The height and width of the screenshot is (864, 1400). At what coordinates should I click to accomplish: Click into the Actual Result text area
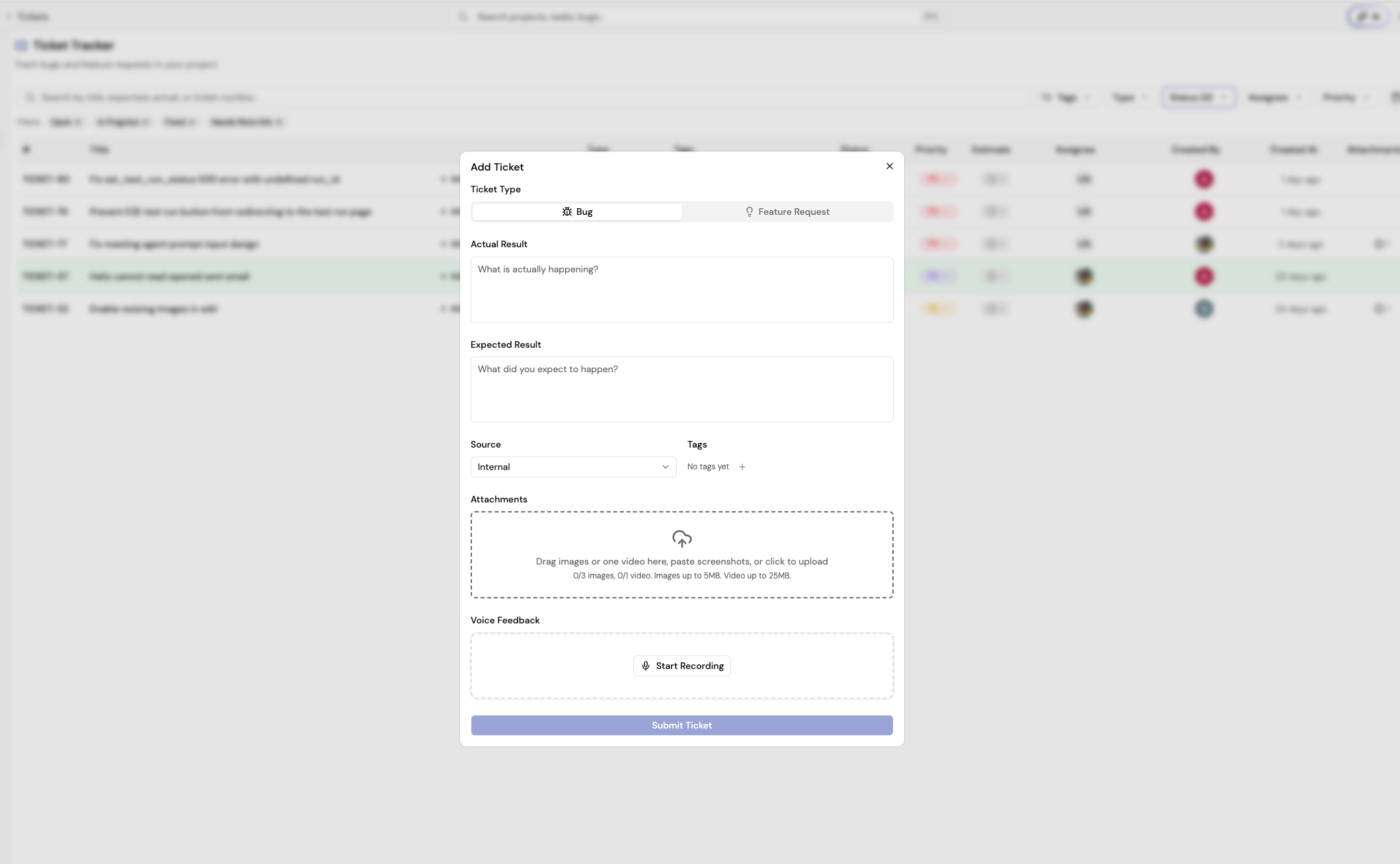pos(681,290)
